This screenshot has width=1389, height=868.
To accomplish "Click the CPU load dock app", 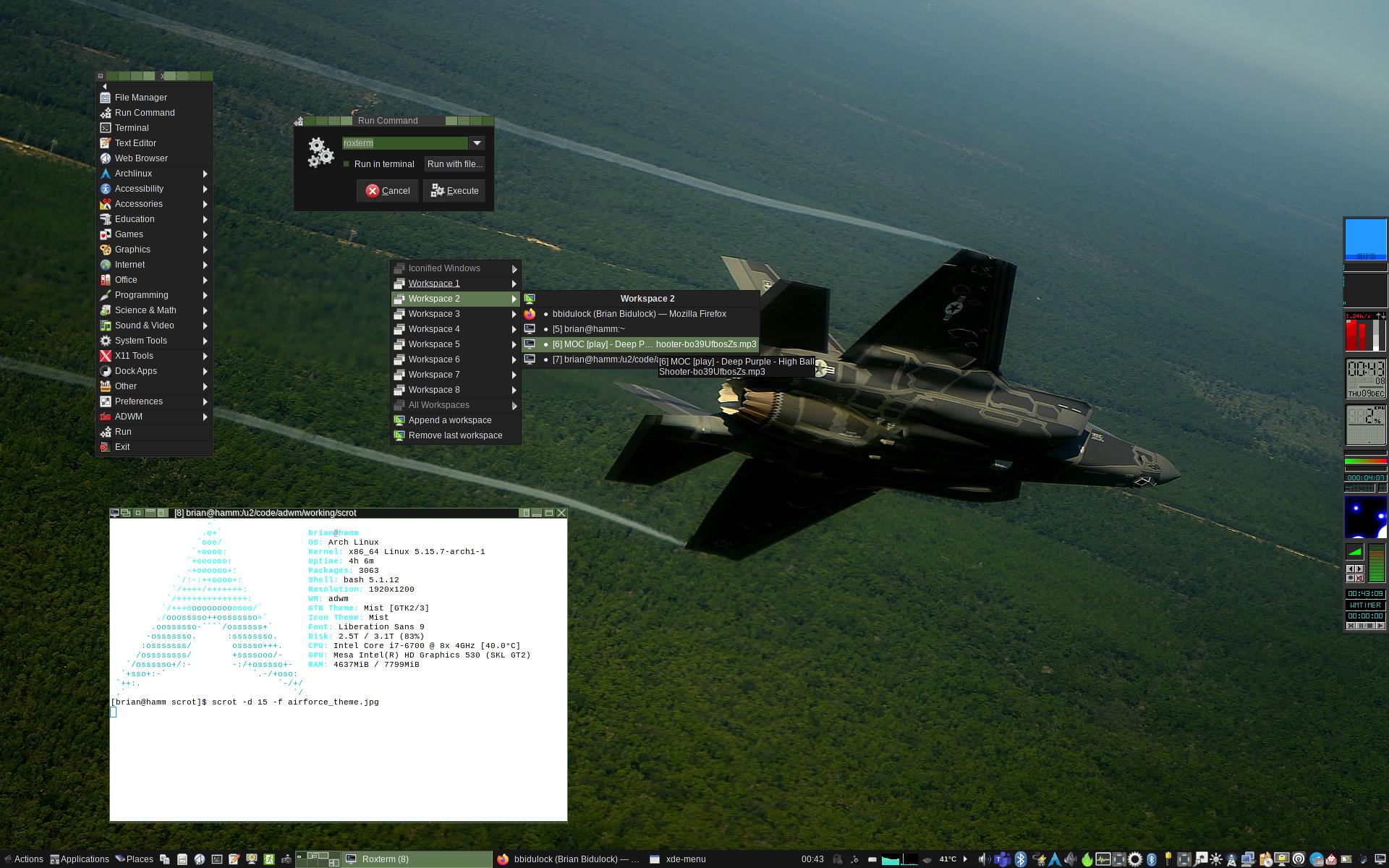I will tap(1365, 425).
